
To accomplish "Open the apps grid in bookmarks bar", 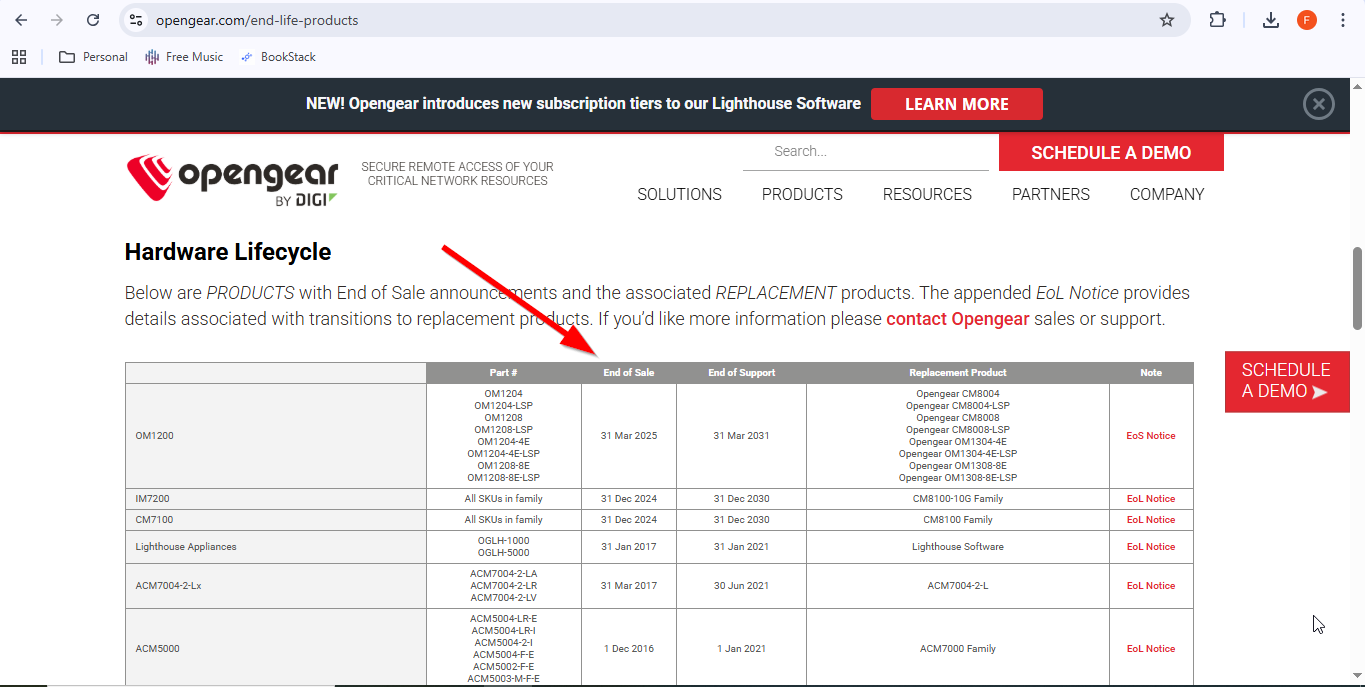I will [19, 57].
